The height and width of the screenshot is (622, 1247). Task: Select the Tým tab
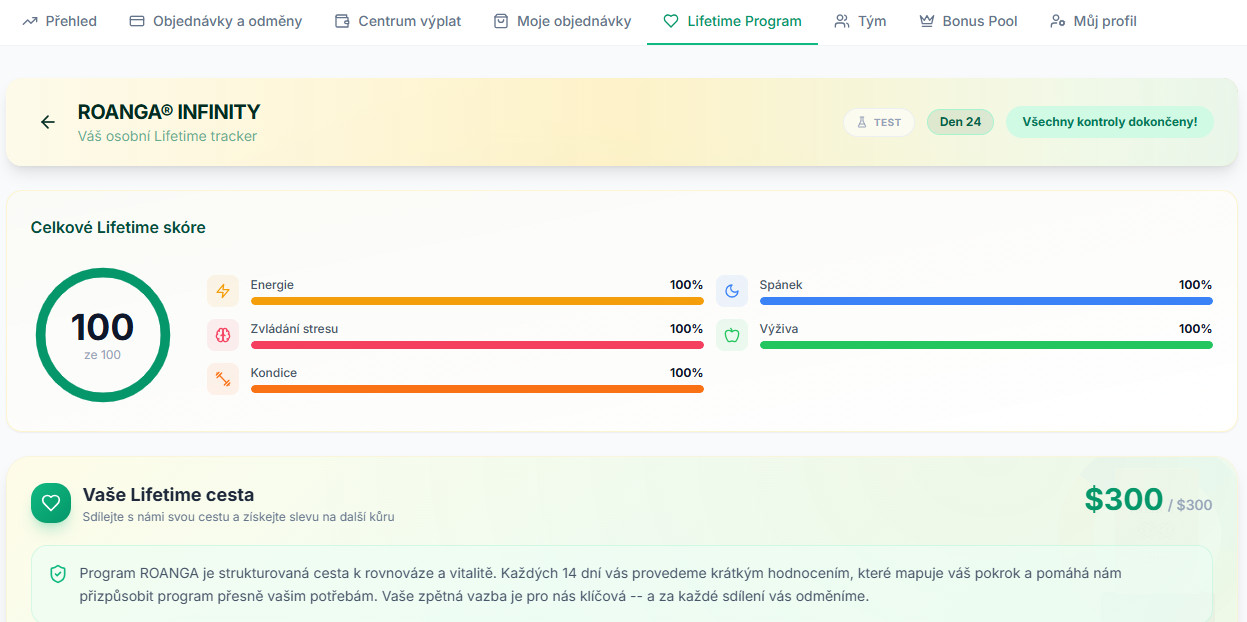(860, 21)
